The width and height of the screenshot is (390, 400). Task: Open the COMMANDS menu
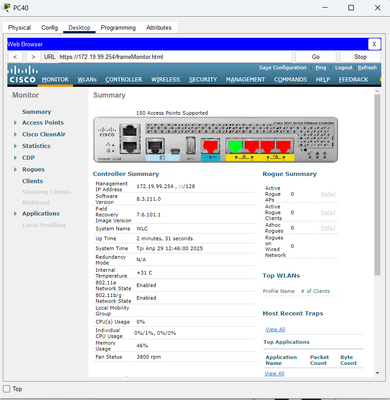point(290,80)
